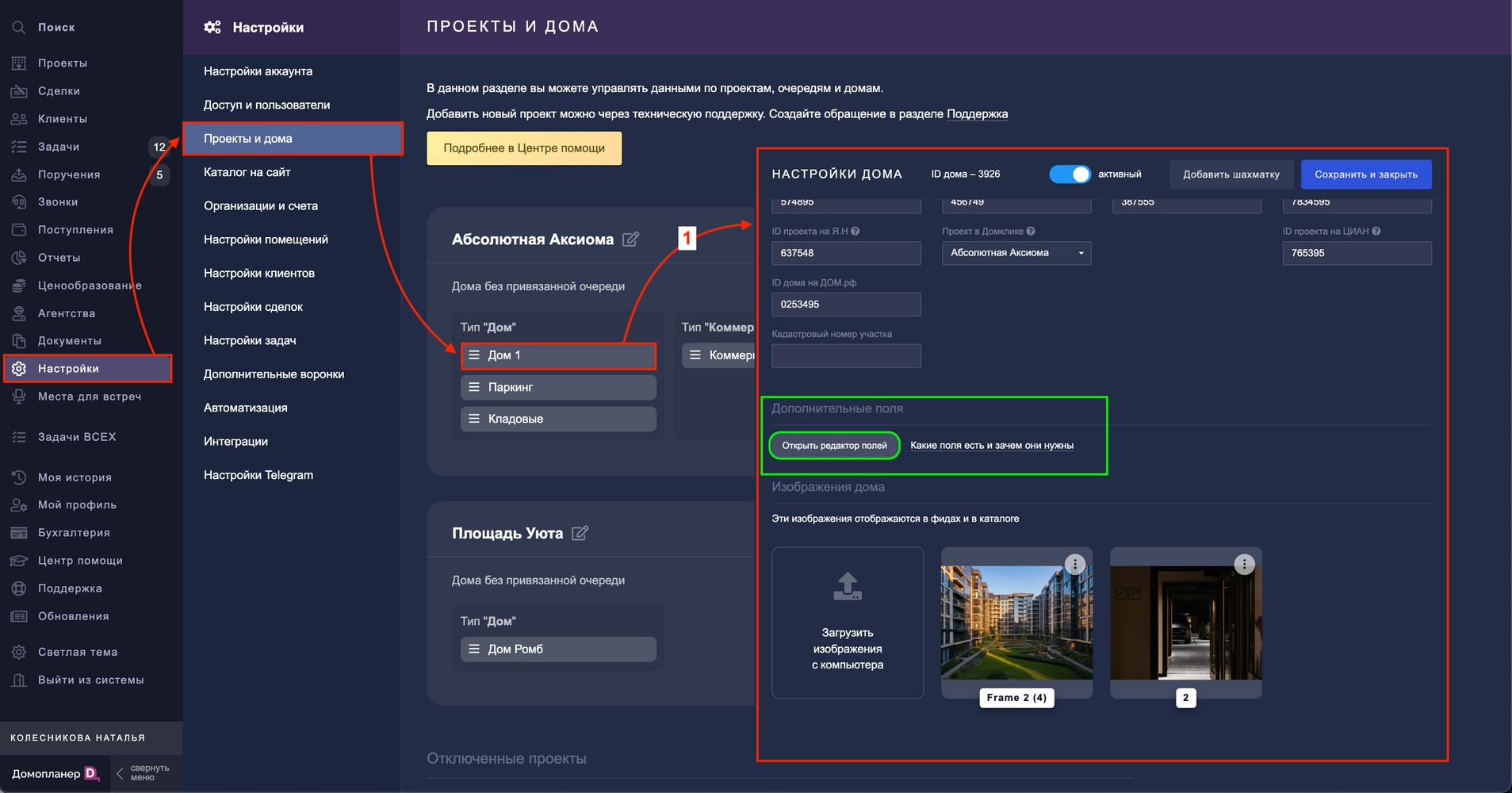The image size is (1512, 793).
Task: Click the upload images from computer icon
Action: tap(848, 587)
